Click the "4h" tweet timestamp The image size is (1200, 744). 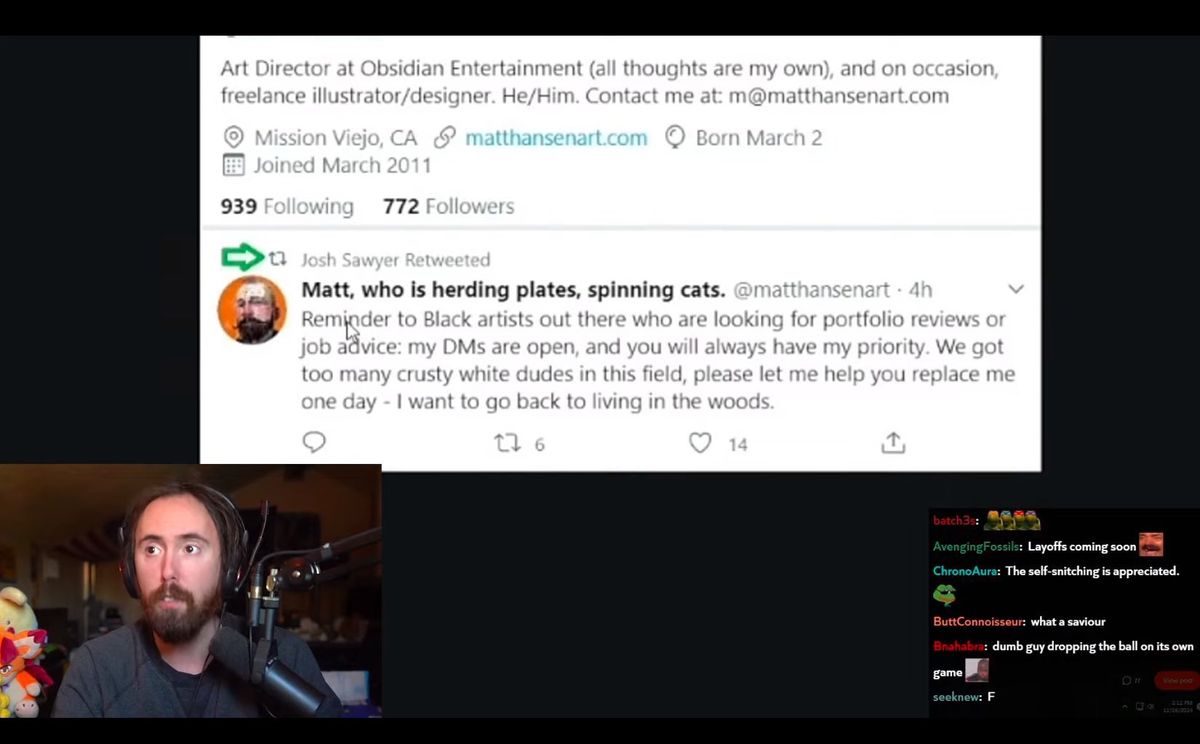(x=920, y=290)
